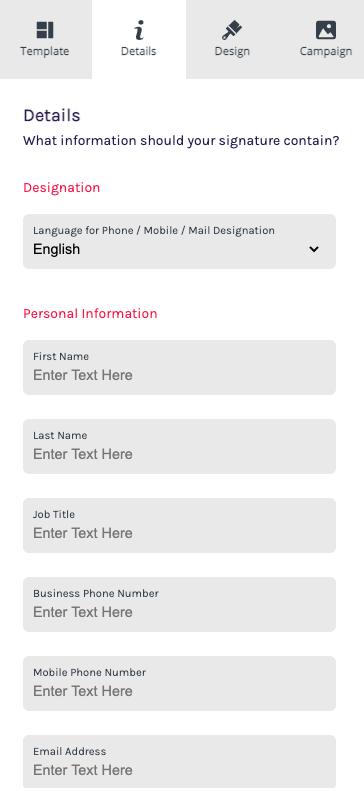
Task: Click the Details page heading
Action: click(x=52, y=115)
